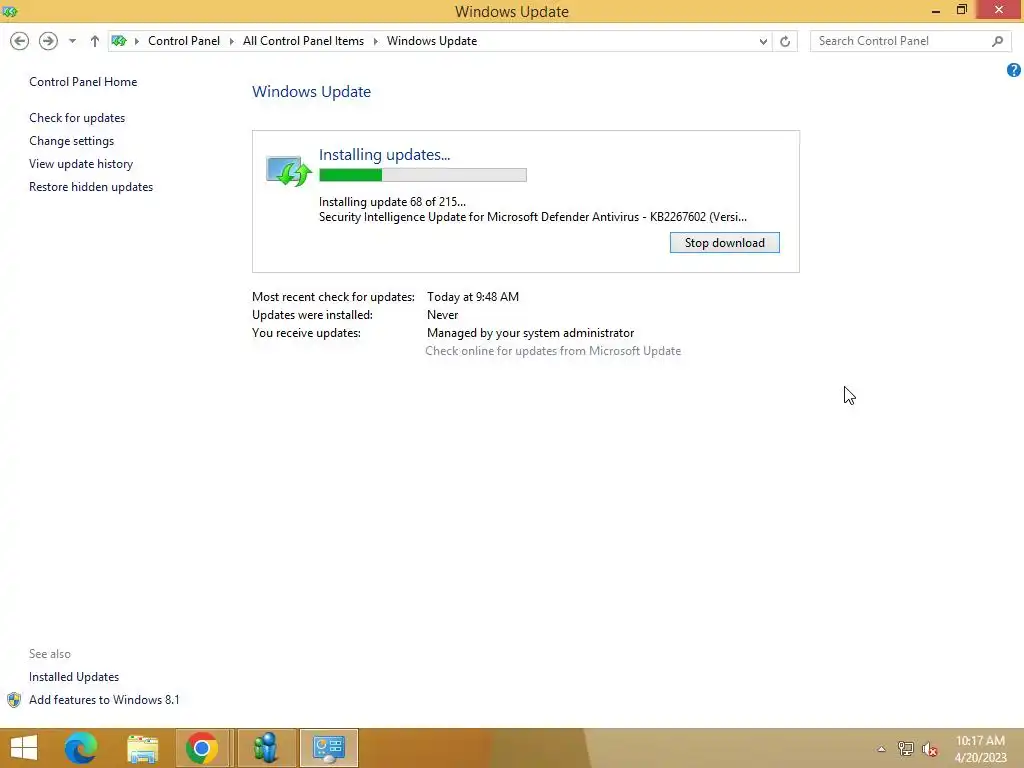Select Control Panel breadcrumb
The width and height of the screenshot is (1024, 768).
click(184, 40)
